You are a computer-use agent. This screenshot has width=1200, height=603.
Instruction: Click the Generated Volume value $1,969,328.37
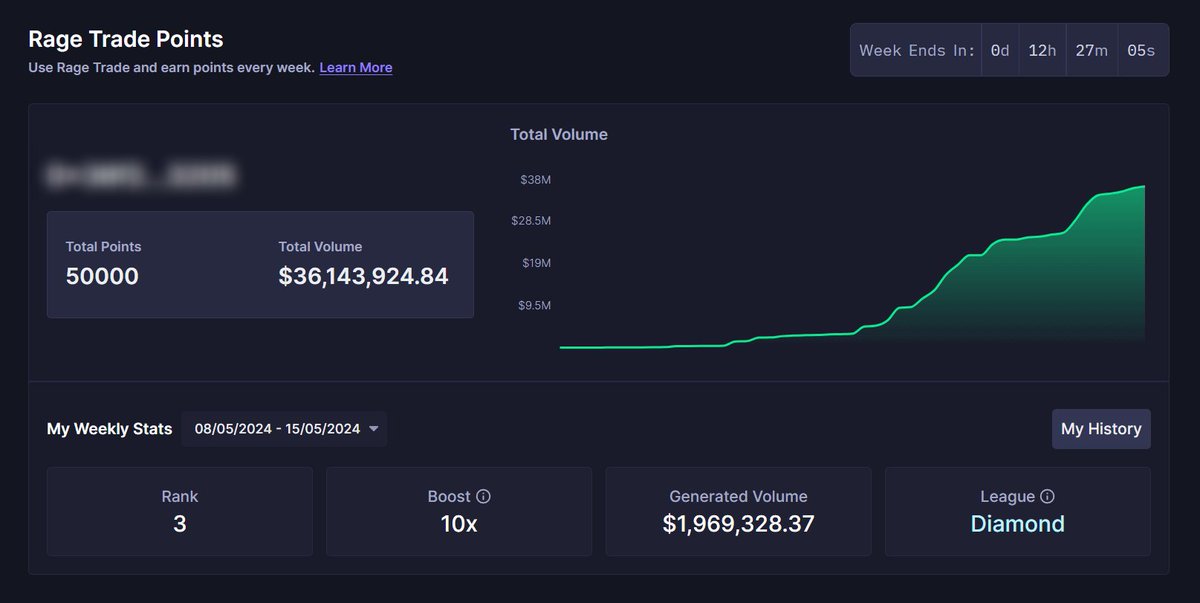click(738, 523)
